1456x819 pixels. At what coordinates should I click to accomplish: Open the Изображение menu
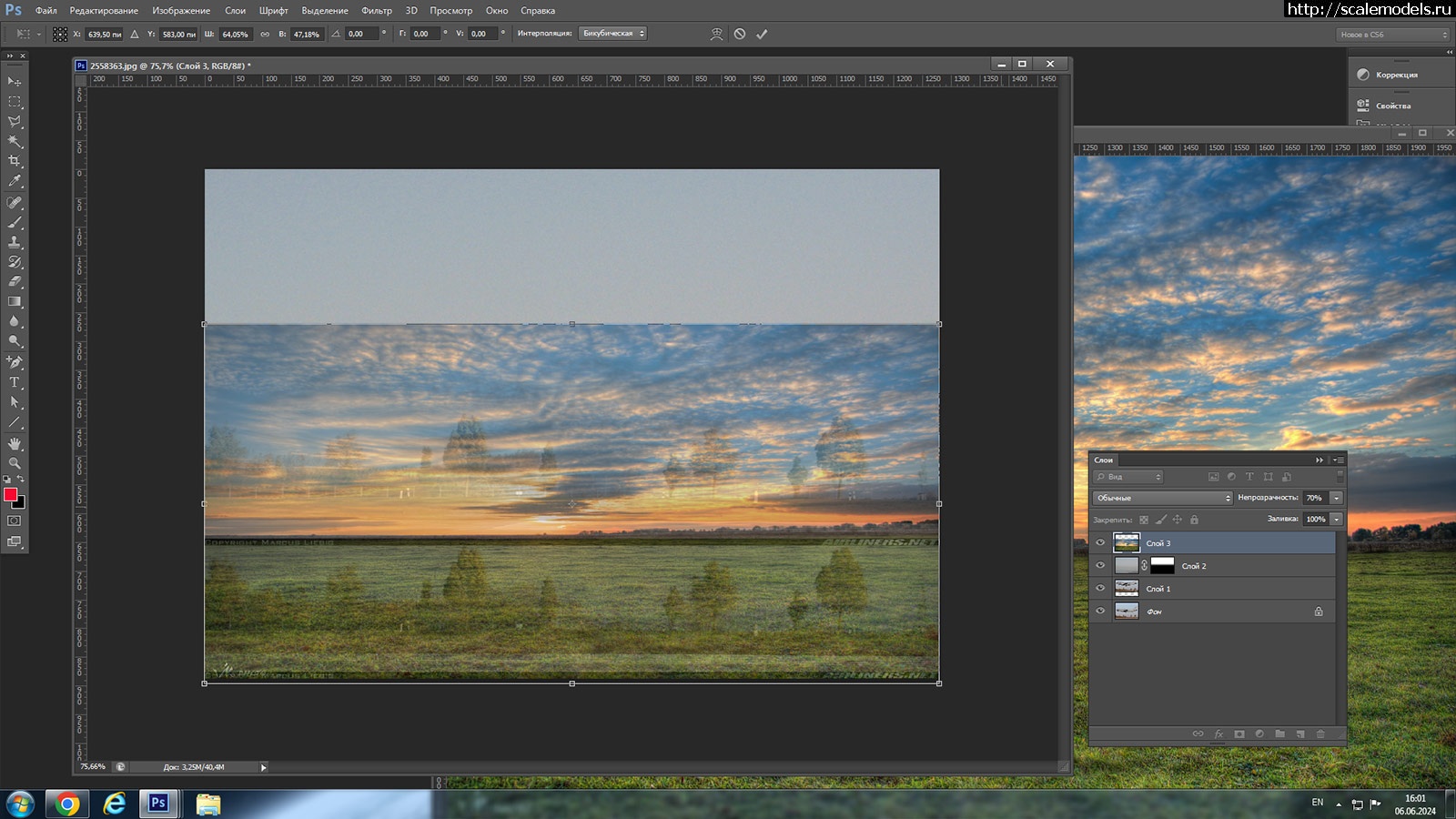point(181,11)
